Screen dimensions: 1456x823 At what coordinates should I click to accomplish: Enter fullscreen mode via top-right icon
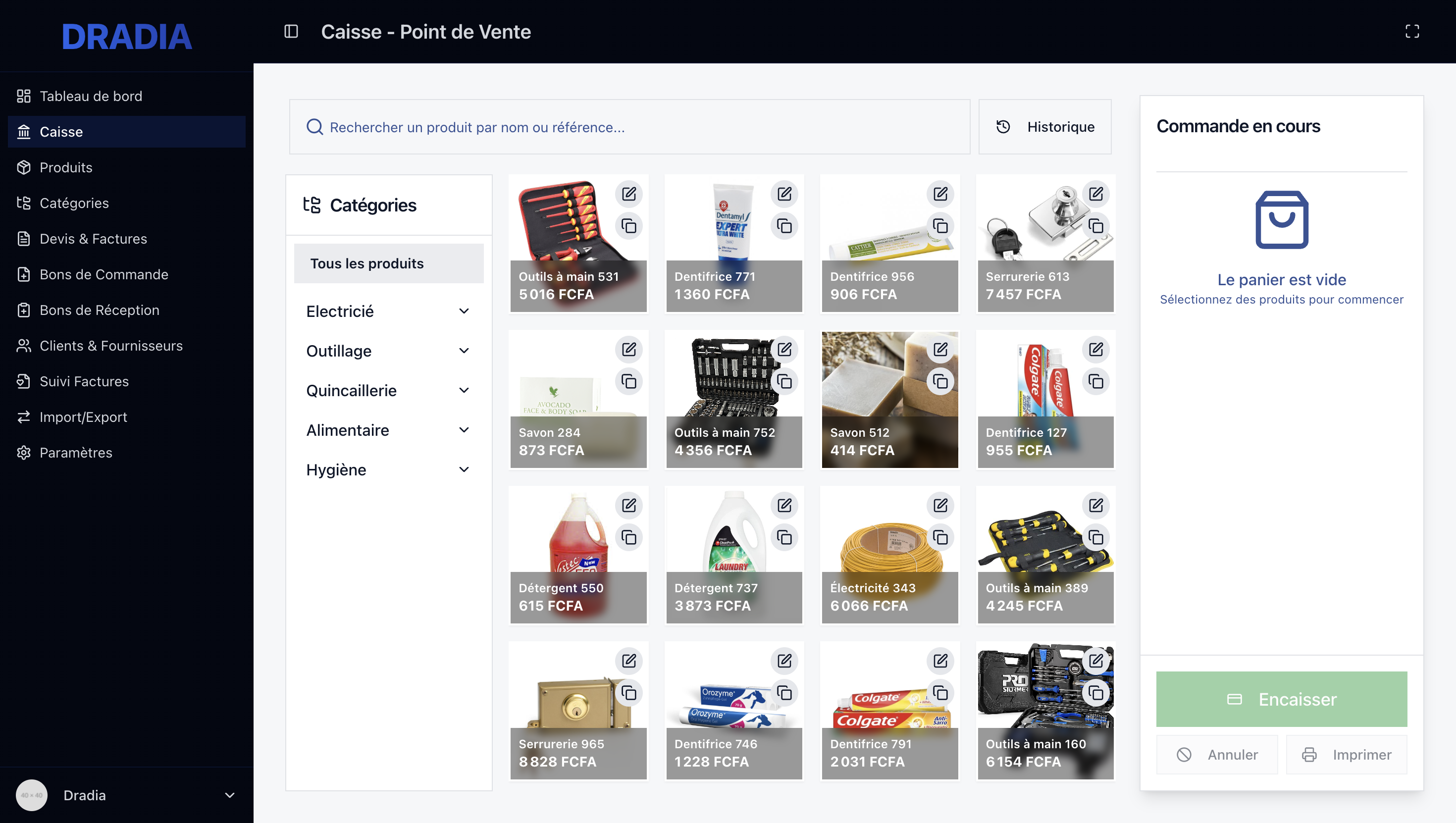tap(1412, 32)
